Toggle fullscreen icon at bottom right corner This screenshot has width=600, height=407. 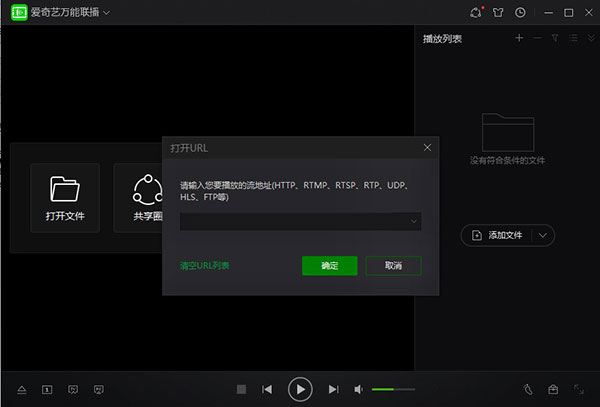coord(579,389)
